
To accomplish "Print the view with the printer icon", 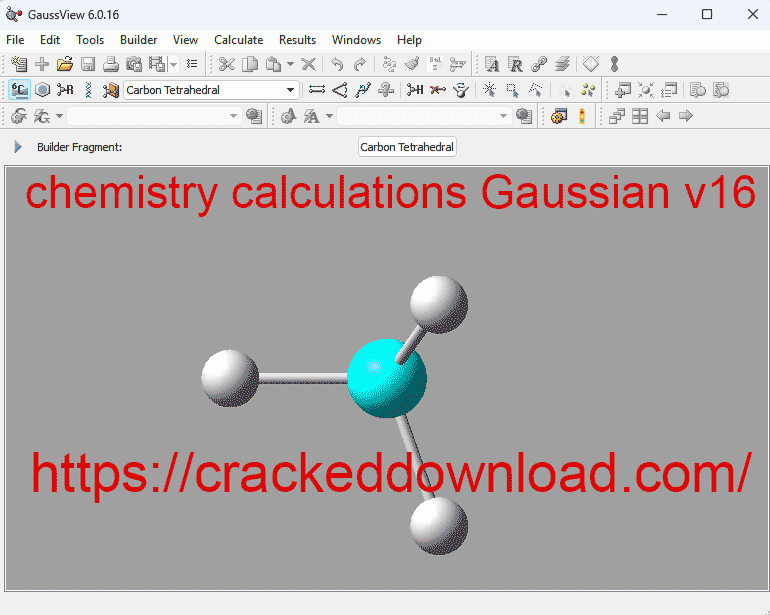I will pos(111,64).
